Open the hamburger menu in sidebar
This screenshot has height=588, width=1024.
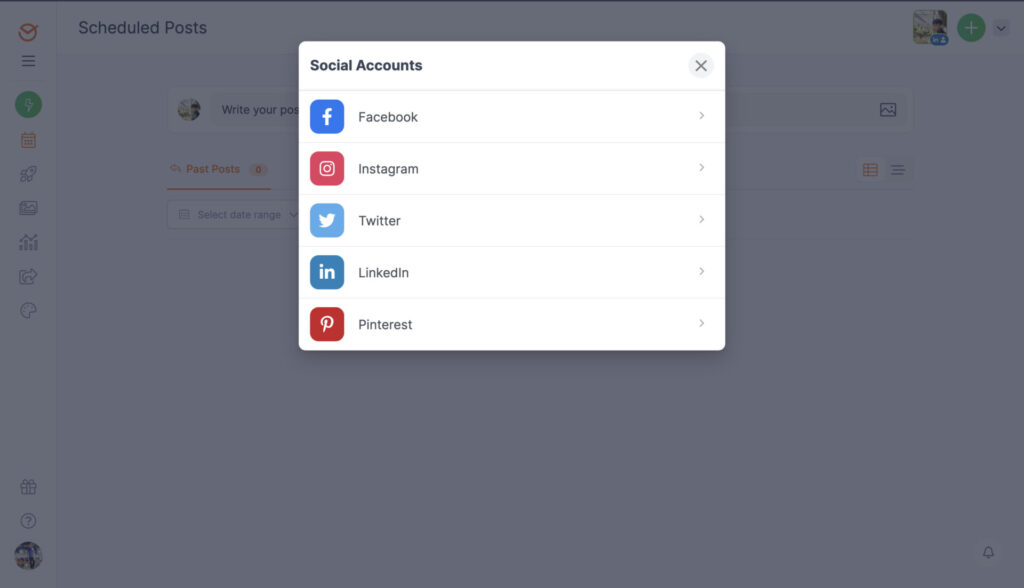tap(28, 61)
